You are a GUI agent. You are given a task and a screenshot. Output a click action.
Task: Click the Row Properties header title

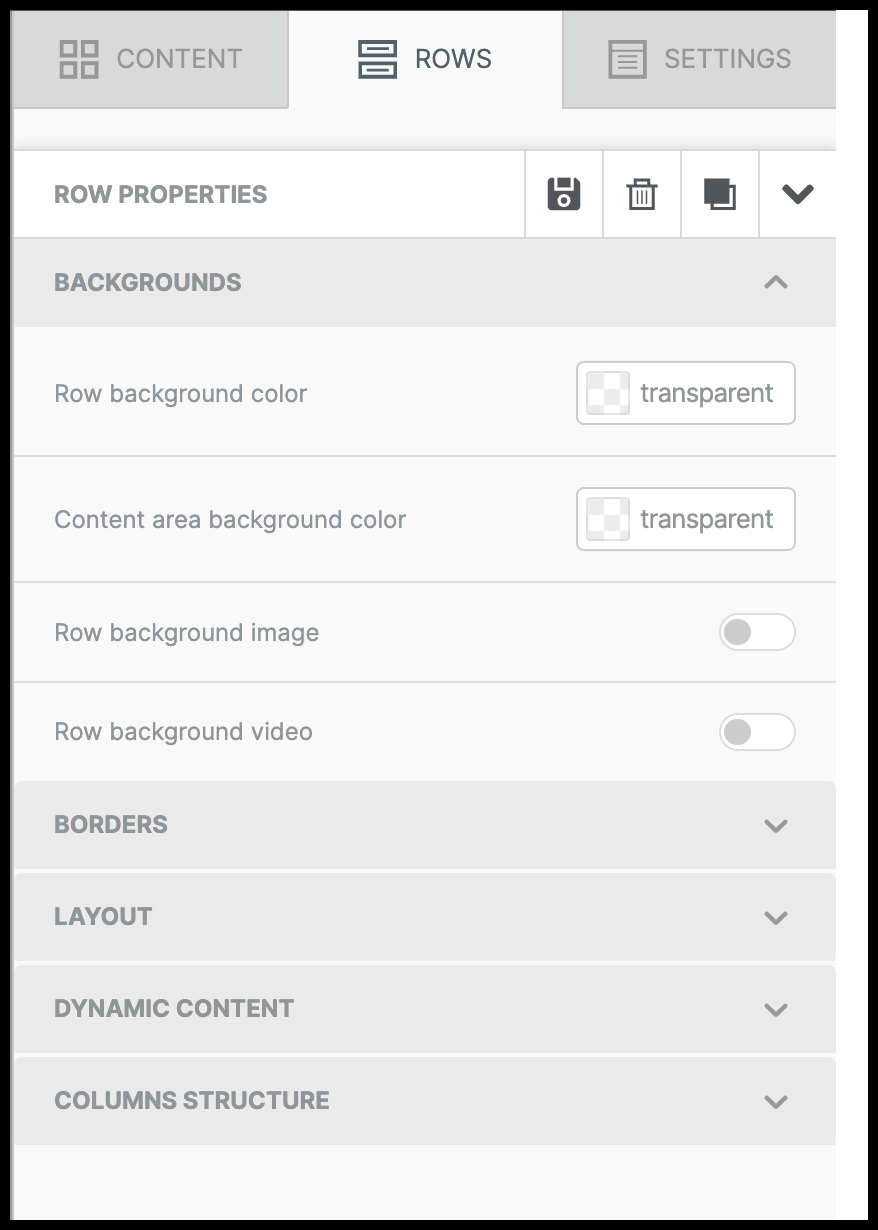tap(161, 194)
